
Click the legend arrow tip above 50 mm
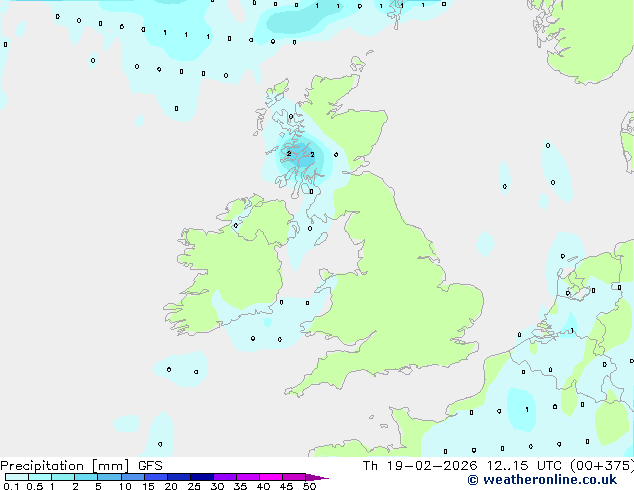(x=317, y=477)
